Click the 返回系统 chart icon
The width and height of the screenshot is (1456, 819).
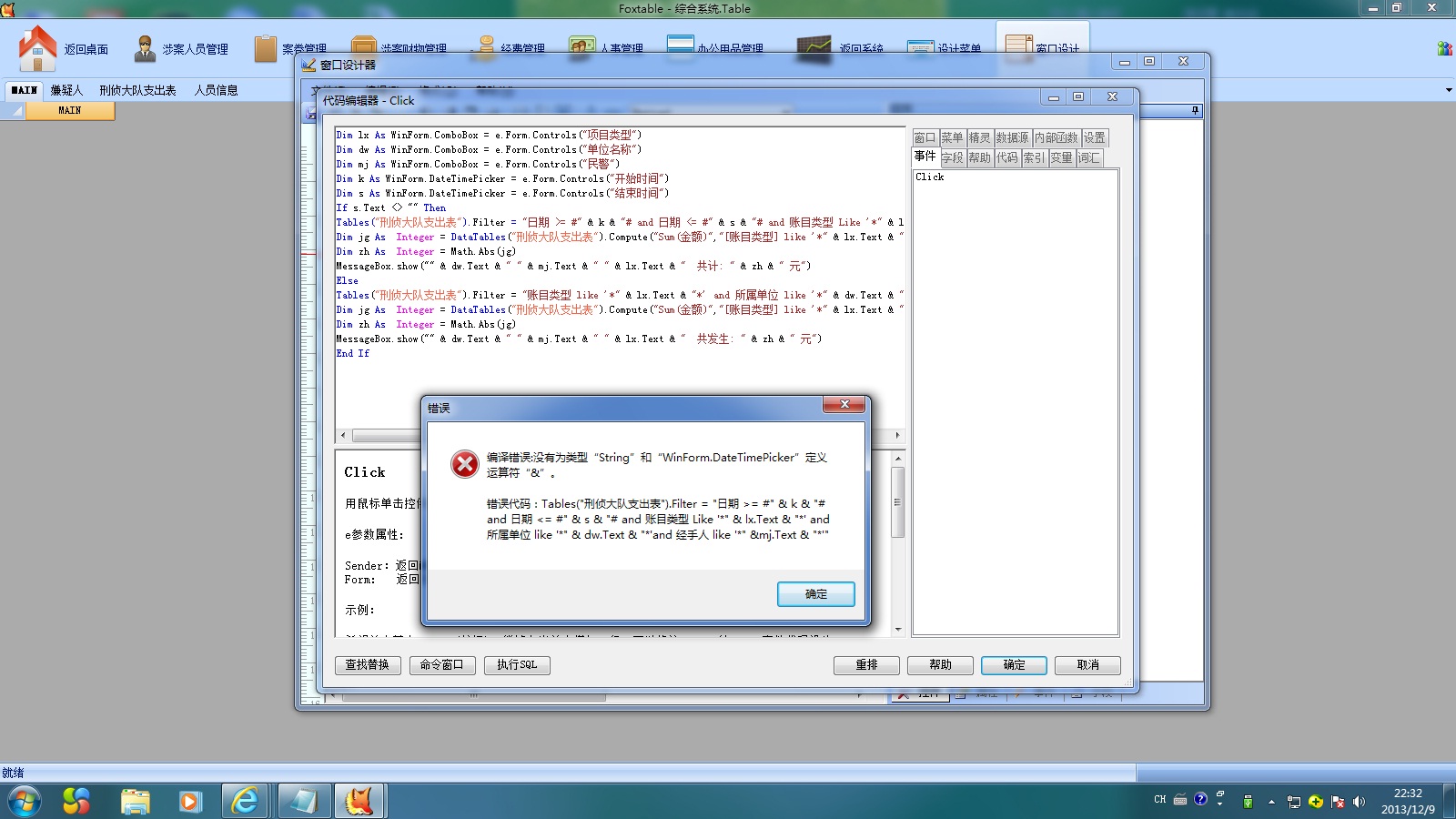coord(814,49)
